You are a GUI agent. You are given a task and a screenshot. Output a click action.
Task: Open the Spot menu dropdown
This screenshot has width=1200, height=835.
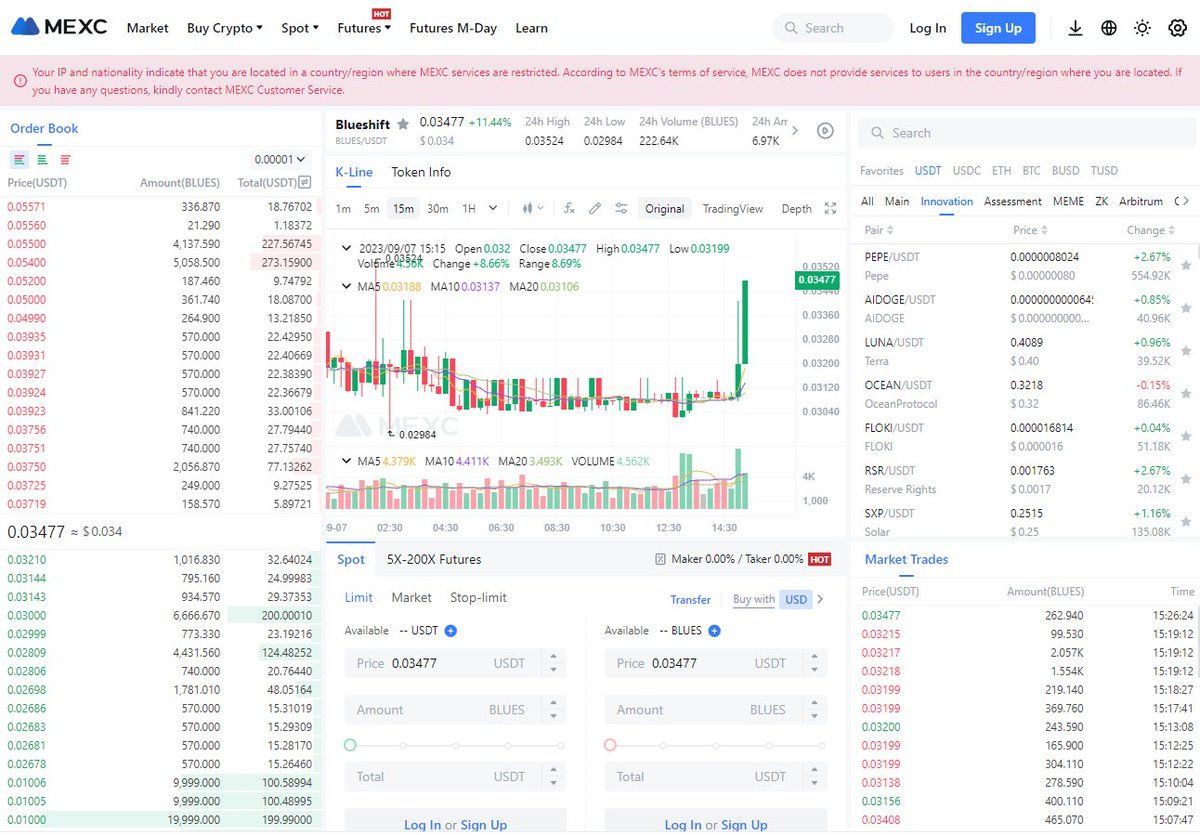coord(300,28)
